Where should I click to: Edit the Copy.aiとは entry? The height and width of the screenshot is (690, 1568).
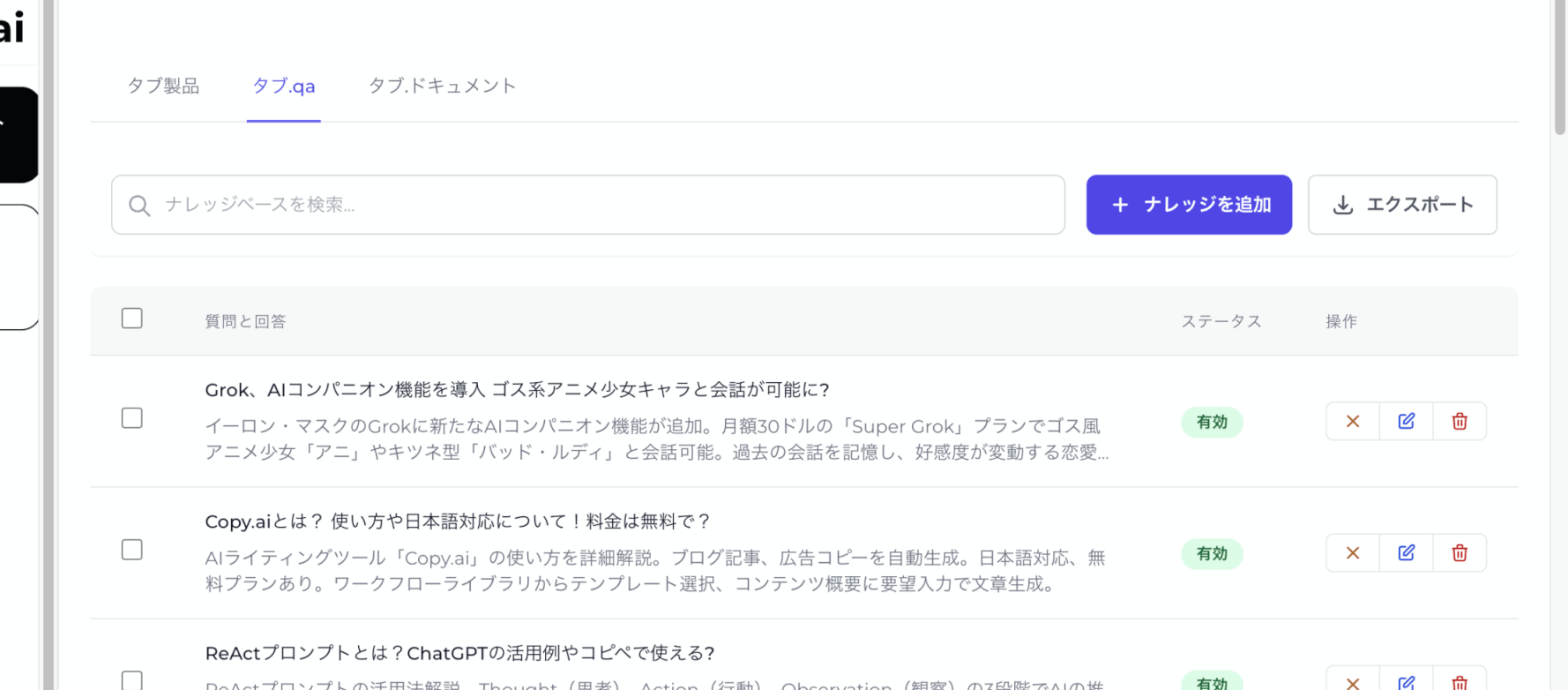pos(1407,553)
